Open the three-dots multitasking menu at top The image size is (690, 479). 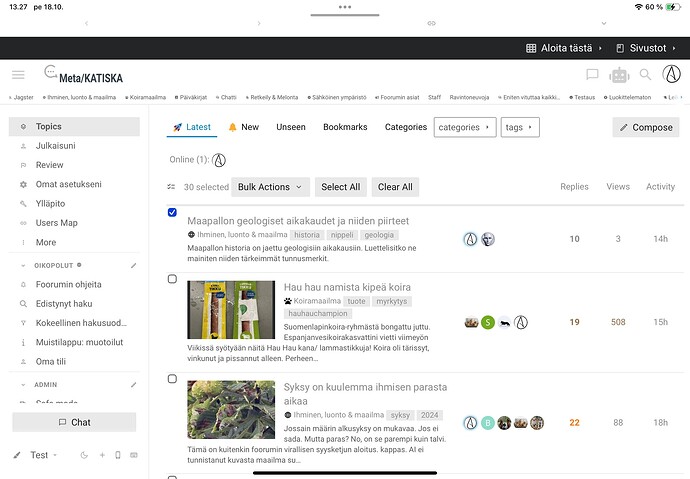click(345, 7)
